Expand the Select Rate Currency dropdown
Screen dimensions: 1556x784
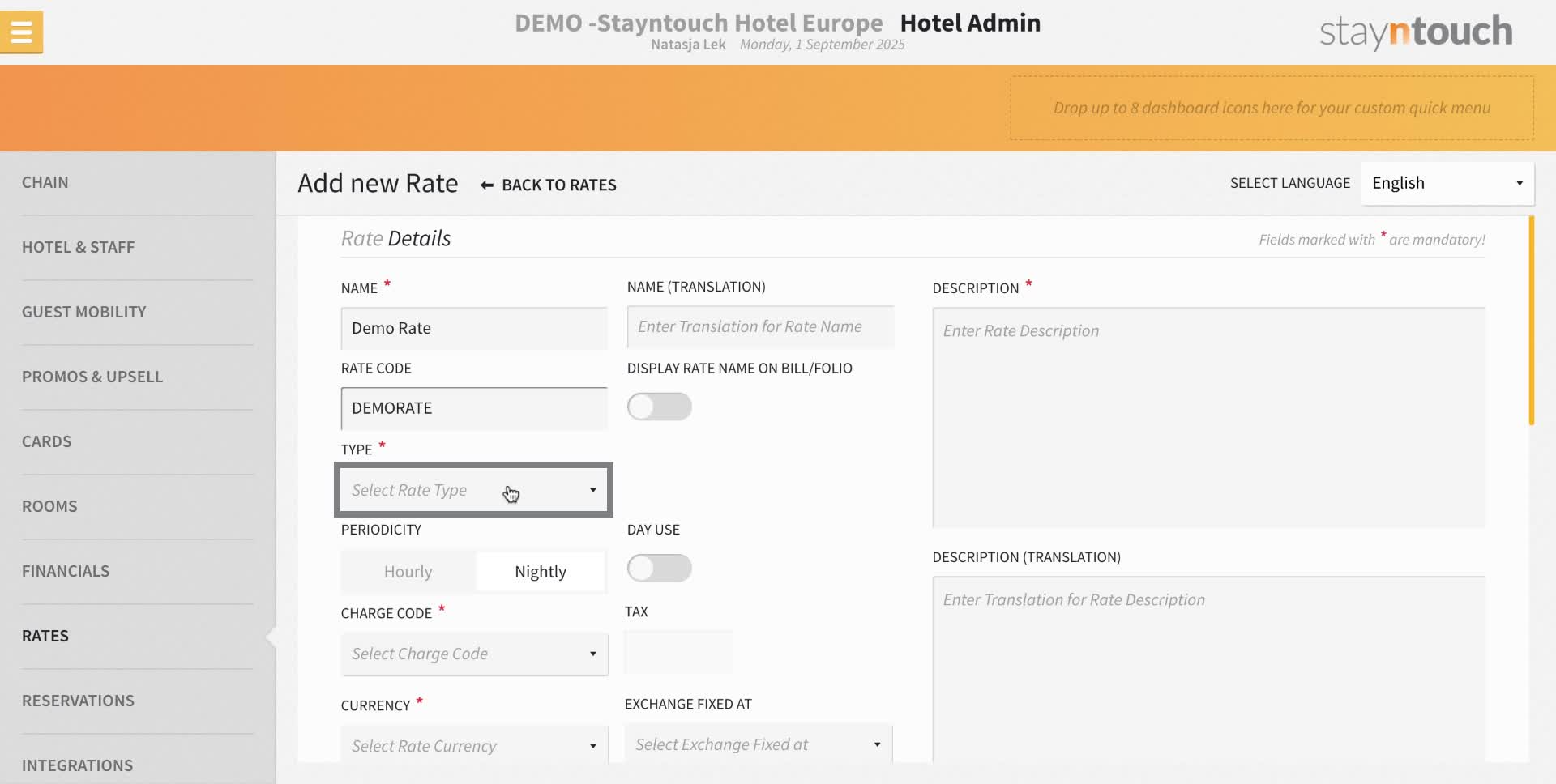point(474,745)
